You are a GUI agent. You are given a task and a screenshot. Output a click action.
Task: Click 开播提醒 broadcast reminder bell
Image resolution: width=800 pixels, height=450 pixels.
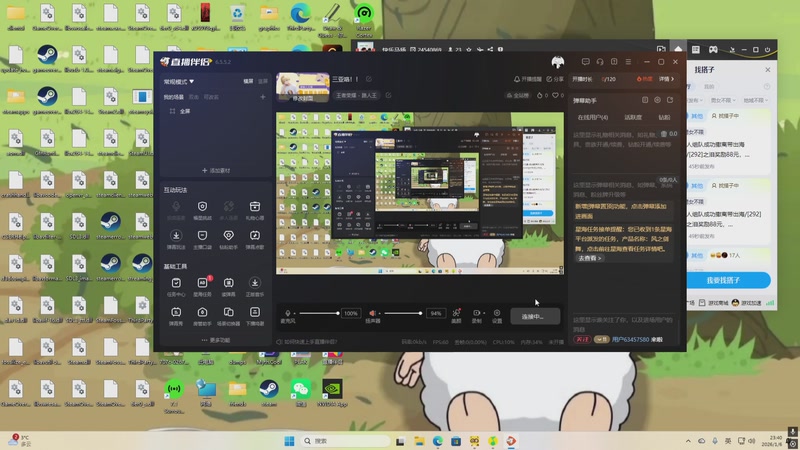click(528, 79)
